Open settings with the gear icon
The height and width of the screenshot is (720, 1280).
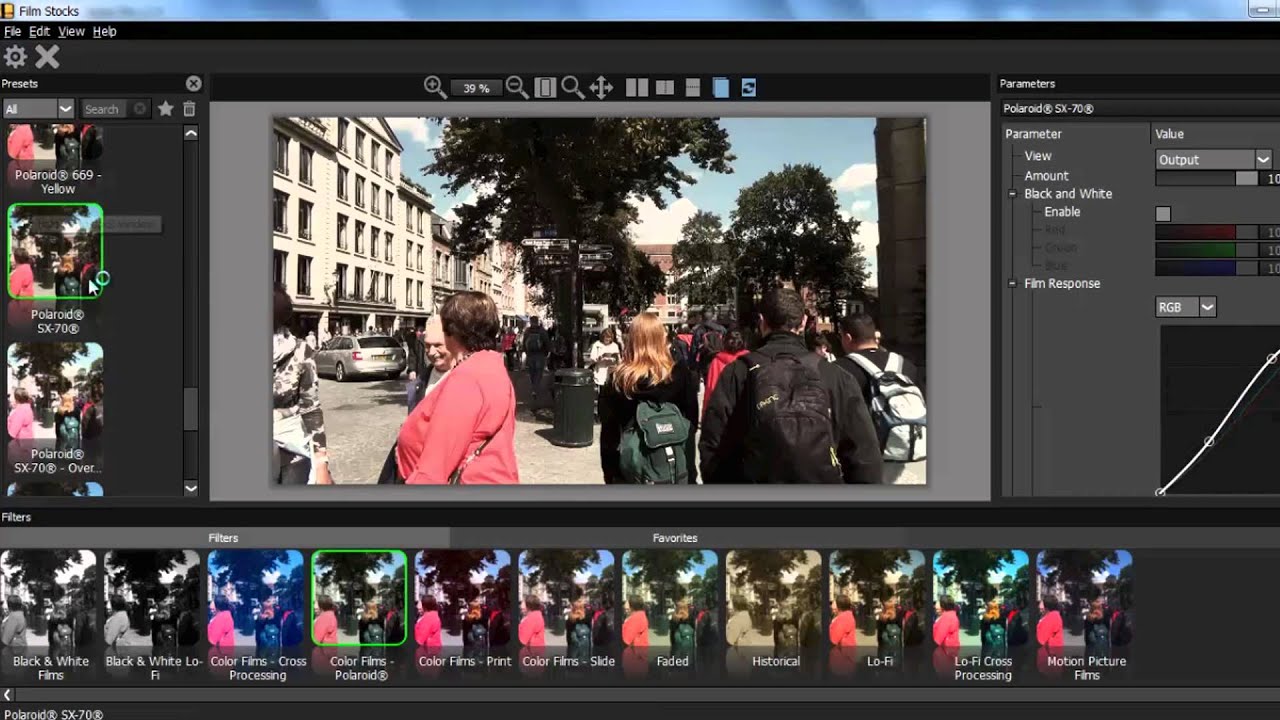[x=15, y=57]
